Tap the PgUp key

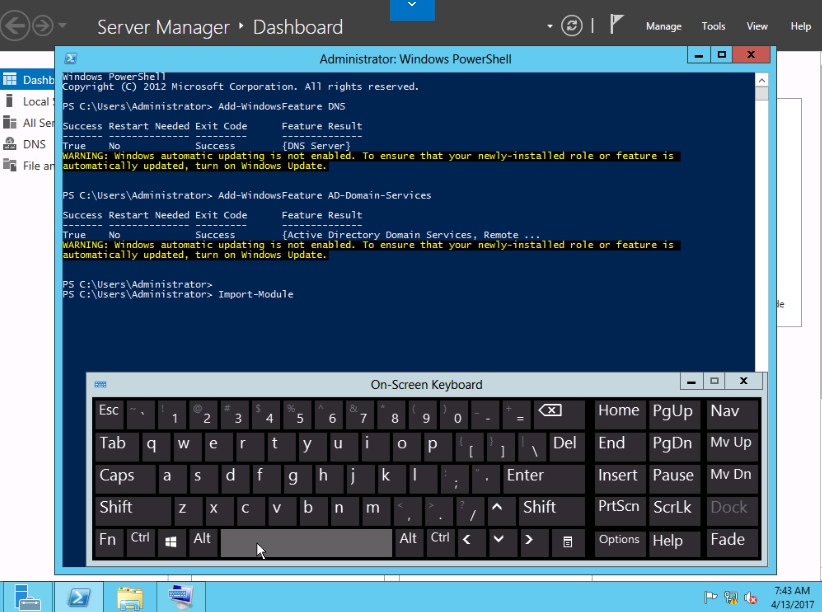673,413
